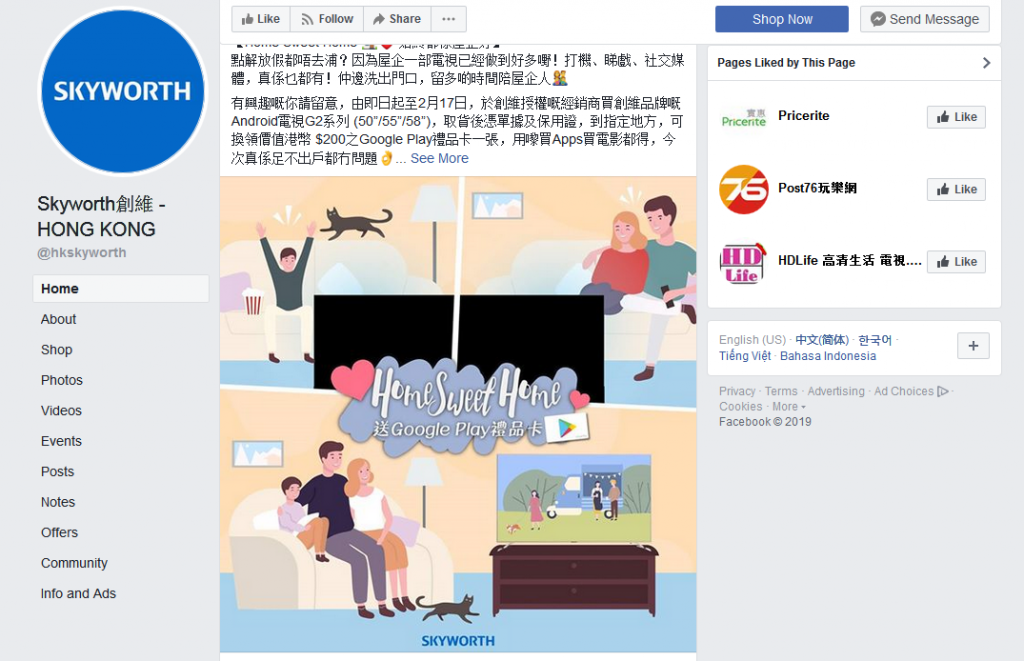
Task: Click the Post76 page logo icon
Action: [x=743, y=189]
